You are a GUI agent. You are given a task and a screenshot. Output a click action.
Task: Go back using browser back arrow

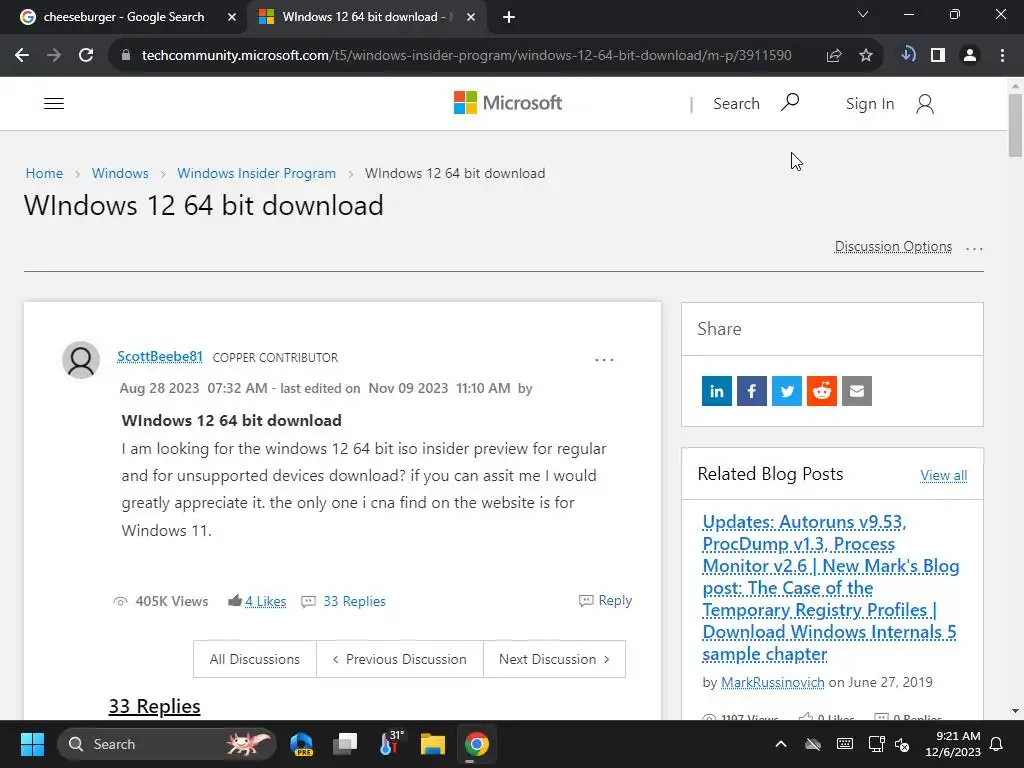[22, 55]
